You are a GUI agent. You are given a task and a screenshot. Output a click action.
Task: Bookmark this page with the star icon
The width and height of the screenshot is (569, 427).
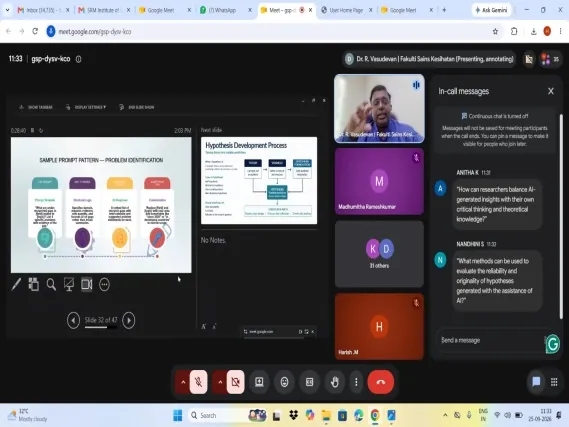coord(495,32)
